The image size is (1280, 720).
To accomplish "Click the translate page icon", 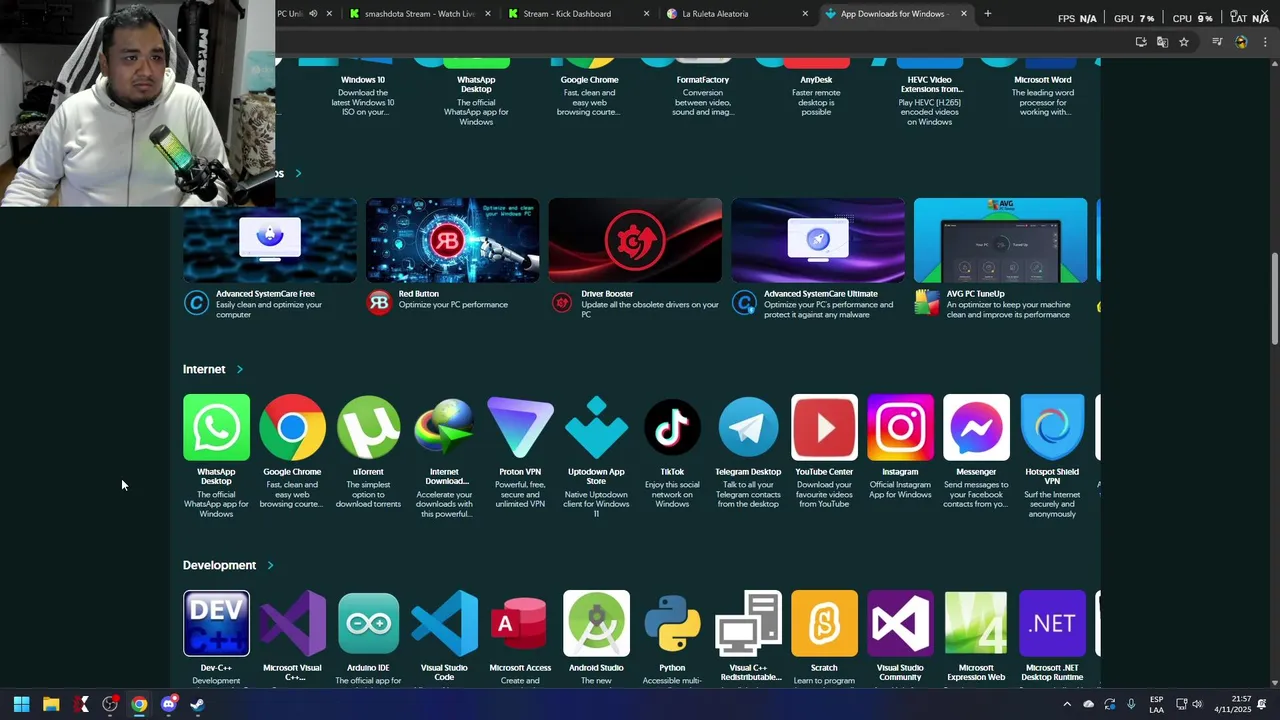I will 1162,42.
